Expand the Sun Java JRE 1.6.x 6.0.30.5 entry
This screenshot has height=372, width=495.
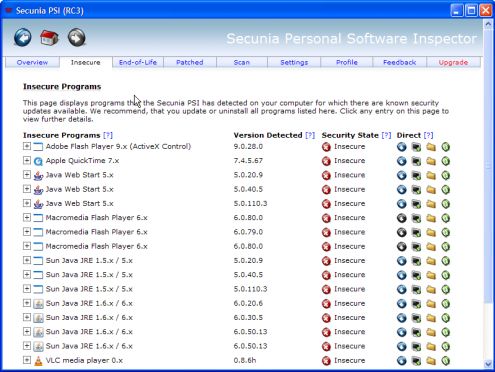coord(27,317)
